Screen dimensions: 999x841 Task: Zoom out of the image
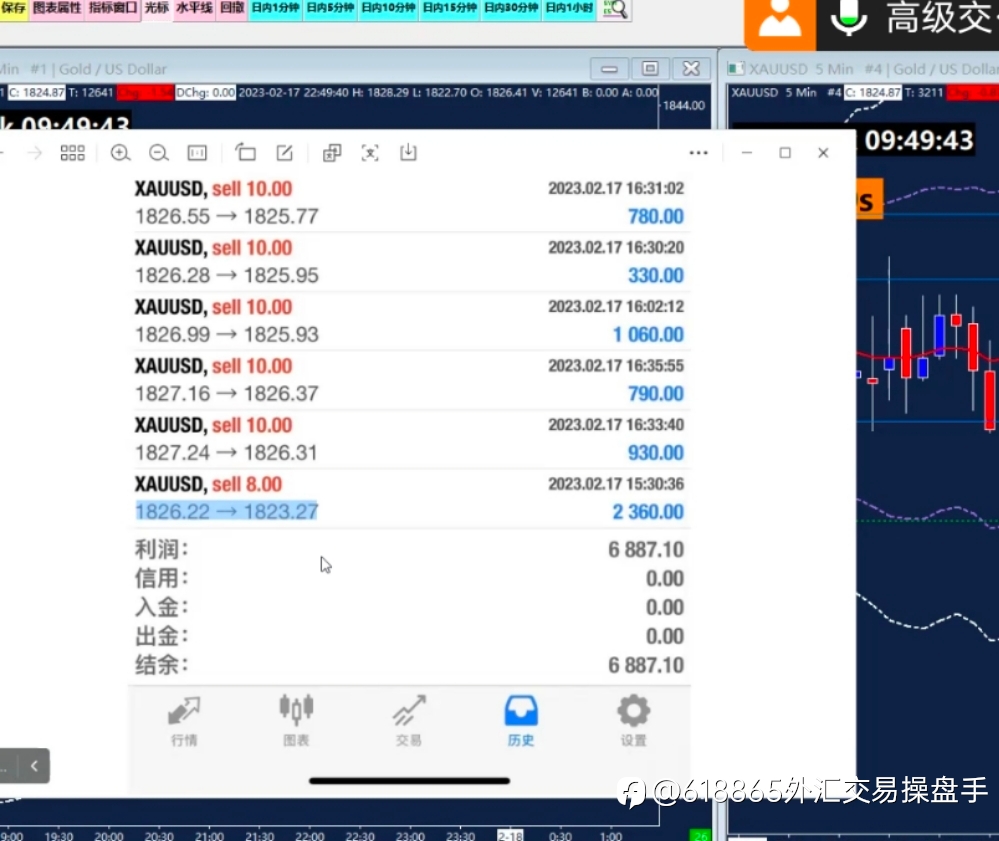pyautogui.click(x=159, y=153)
